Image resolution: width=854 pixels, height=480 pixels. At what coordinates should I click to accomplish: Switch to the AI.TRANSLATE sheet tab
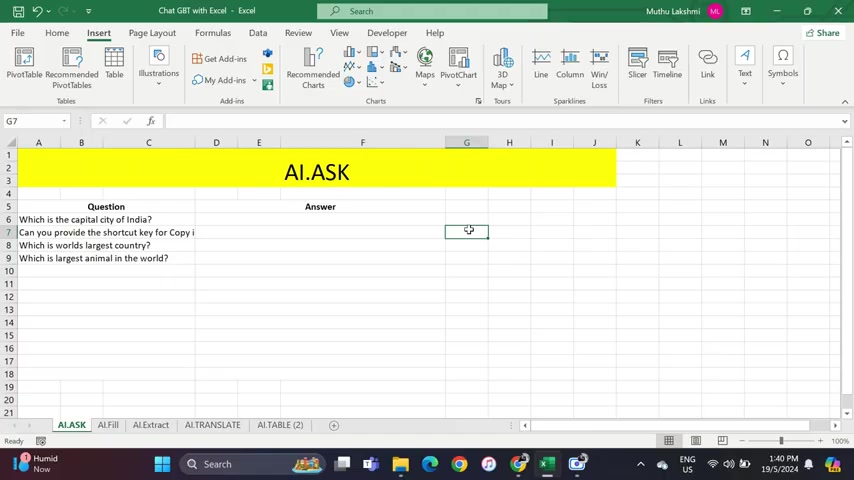click(x=212, y=425)
